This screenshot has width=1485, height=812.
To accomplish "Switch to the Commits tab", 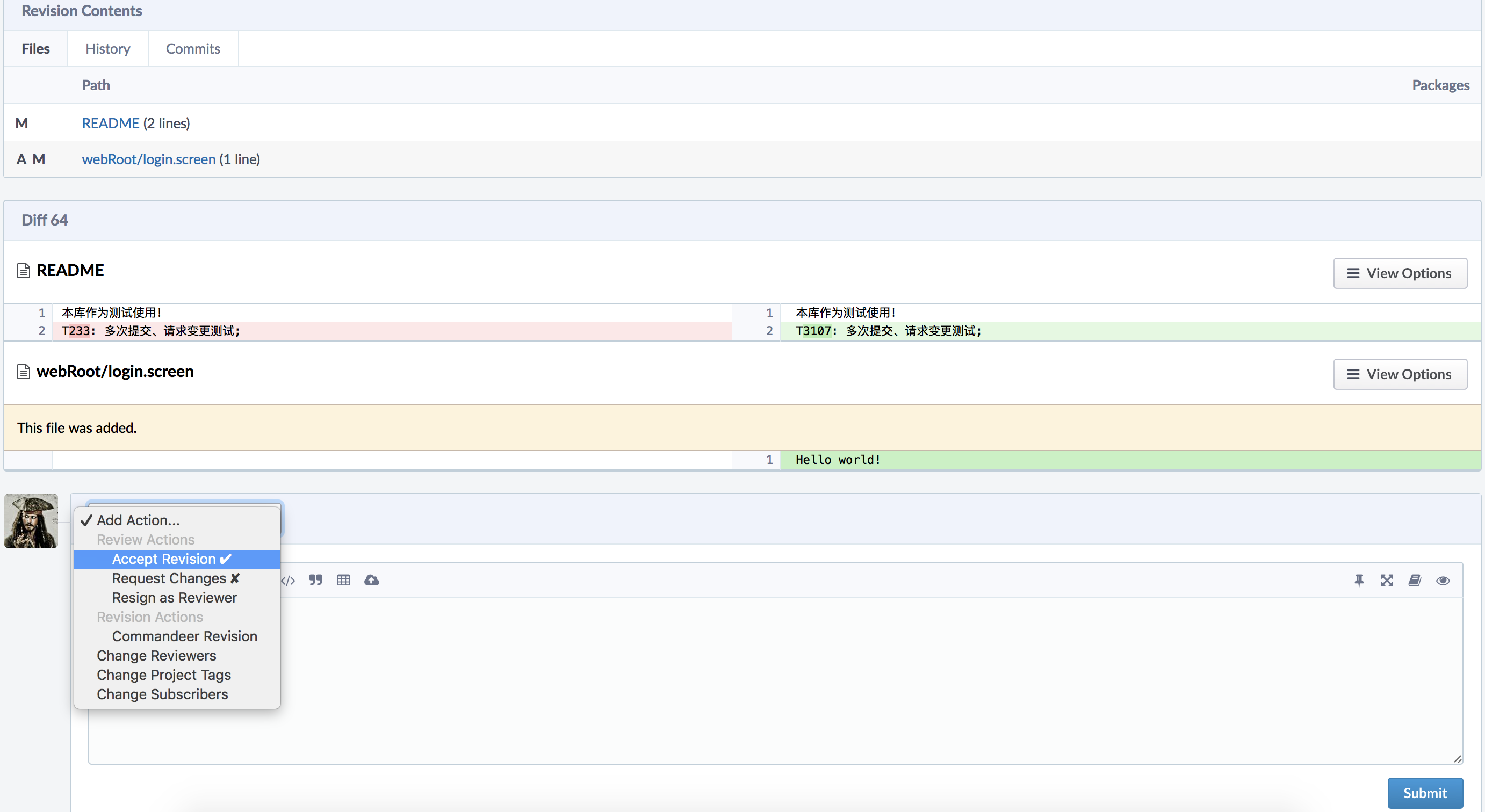I will pyautogui.click(x=193, y=48).
